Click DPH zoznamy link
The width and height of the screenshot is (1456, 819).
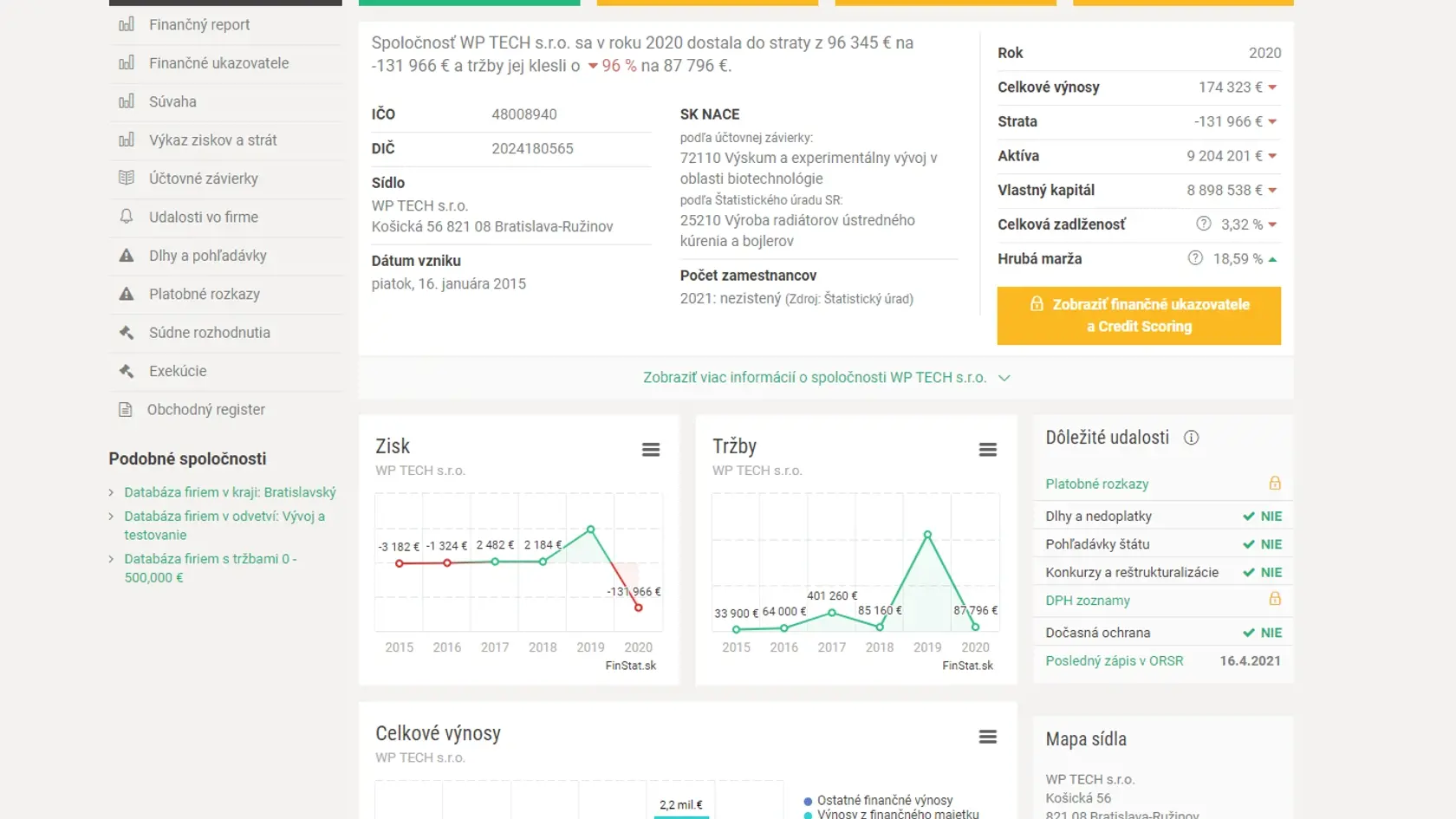[x=1087, y=600]
